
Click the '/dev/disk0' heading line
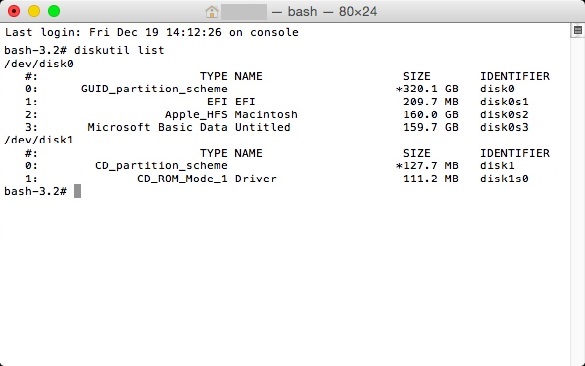(x=39, y=63)
